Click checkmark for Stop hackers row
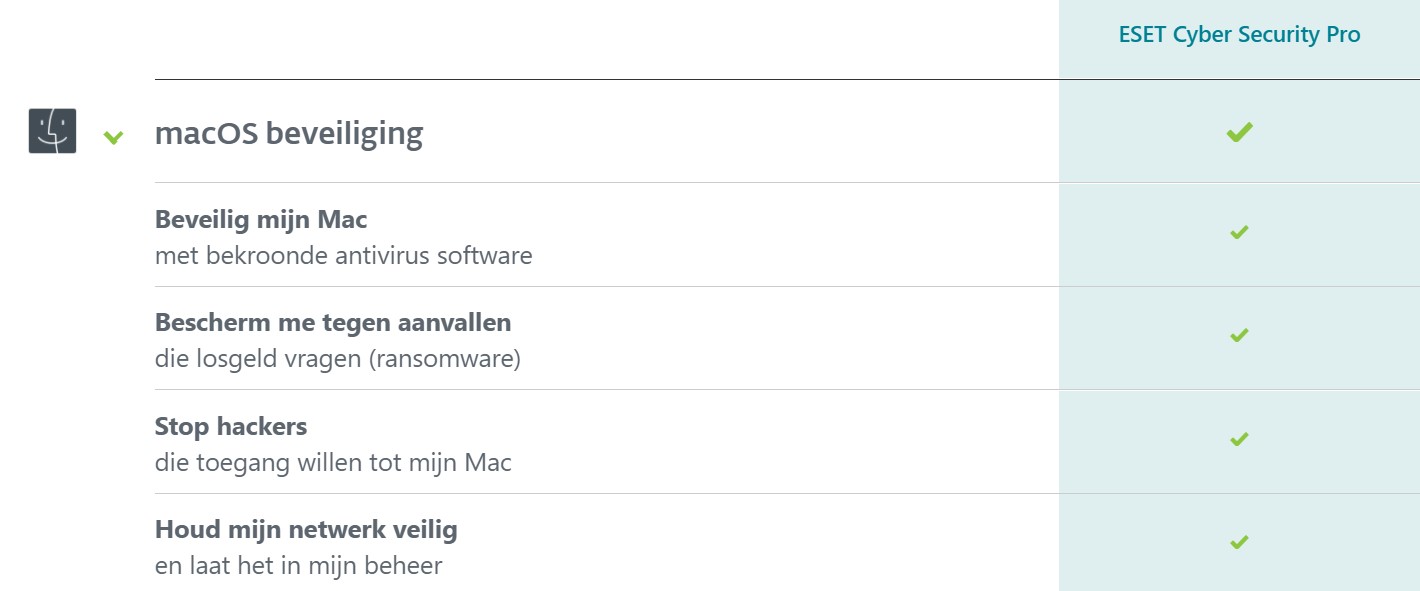Image resolution: width=1420 pixels, height=591 pixels. click(1239, 438)
